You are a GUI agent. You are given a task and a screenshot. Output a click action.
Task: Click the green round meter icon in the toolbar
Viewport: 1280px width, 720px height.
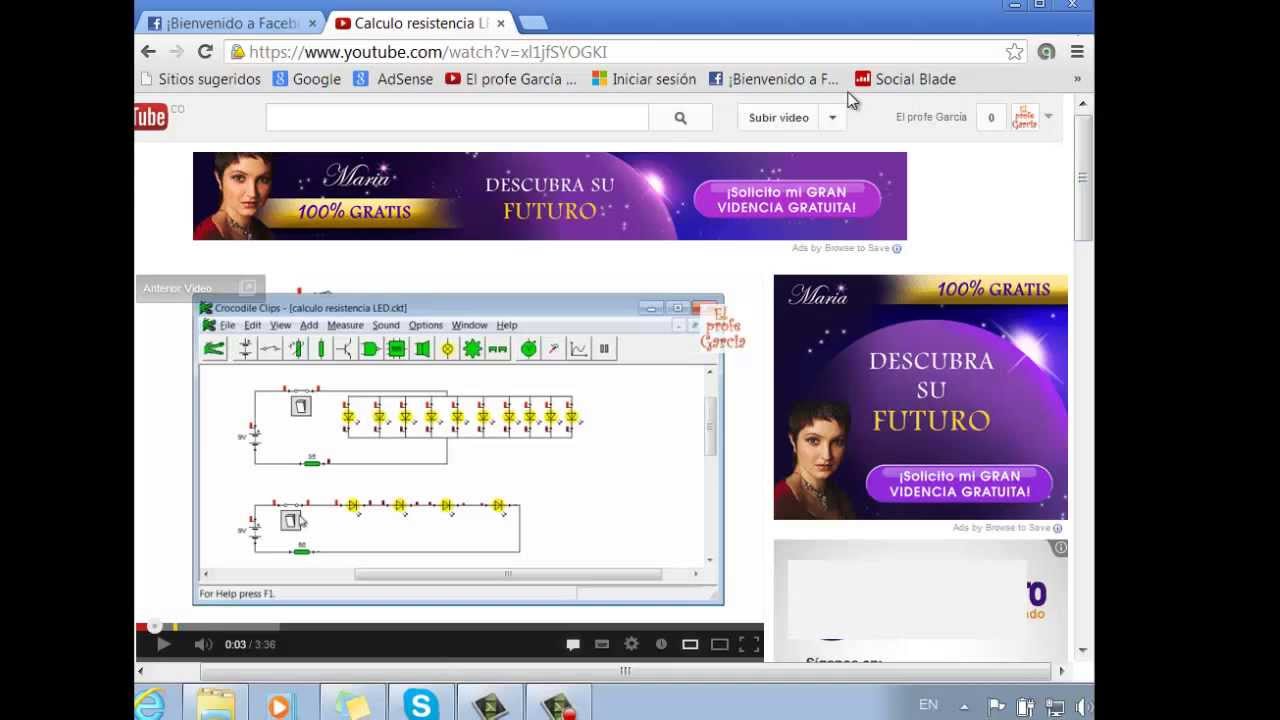click(528, 348)
